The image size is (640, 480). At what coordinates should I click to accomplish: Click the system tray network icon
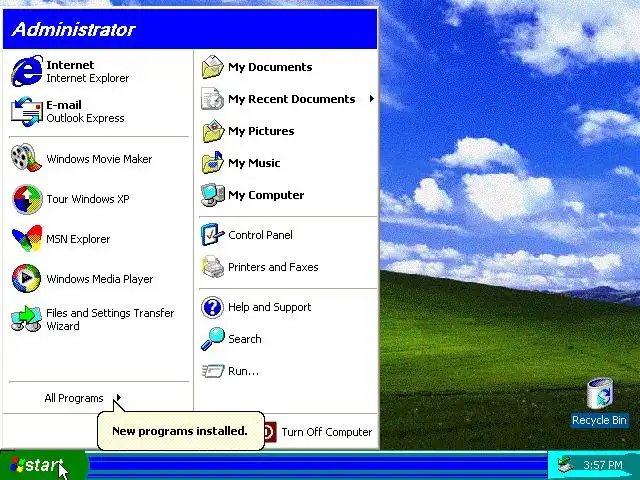pyautogui.click(x=567, y=464)
